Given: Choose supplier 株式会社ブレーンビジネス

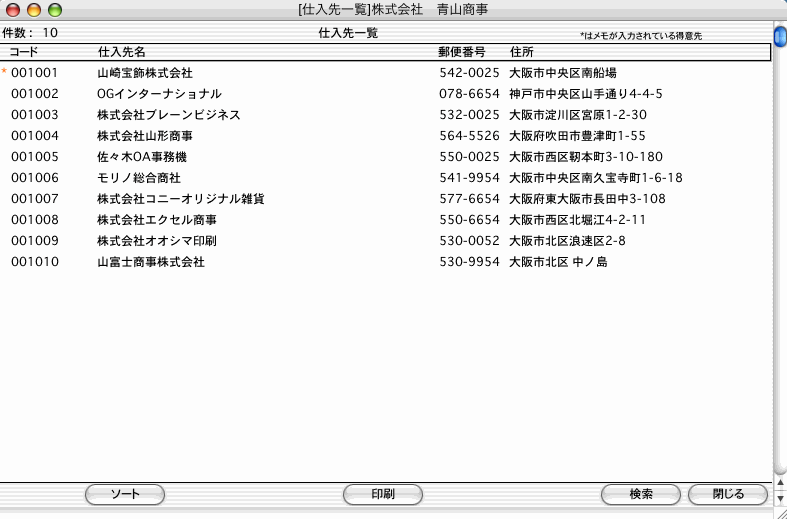Looking at the screenshot, I should coord(169,115).
